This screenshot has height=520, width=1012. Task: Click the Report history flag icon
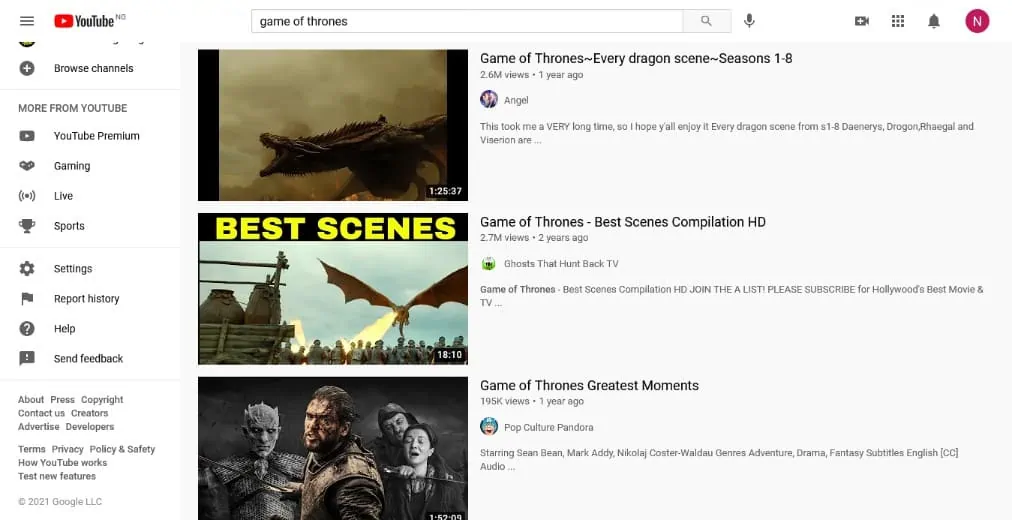click(x=27, y=299)
